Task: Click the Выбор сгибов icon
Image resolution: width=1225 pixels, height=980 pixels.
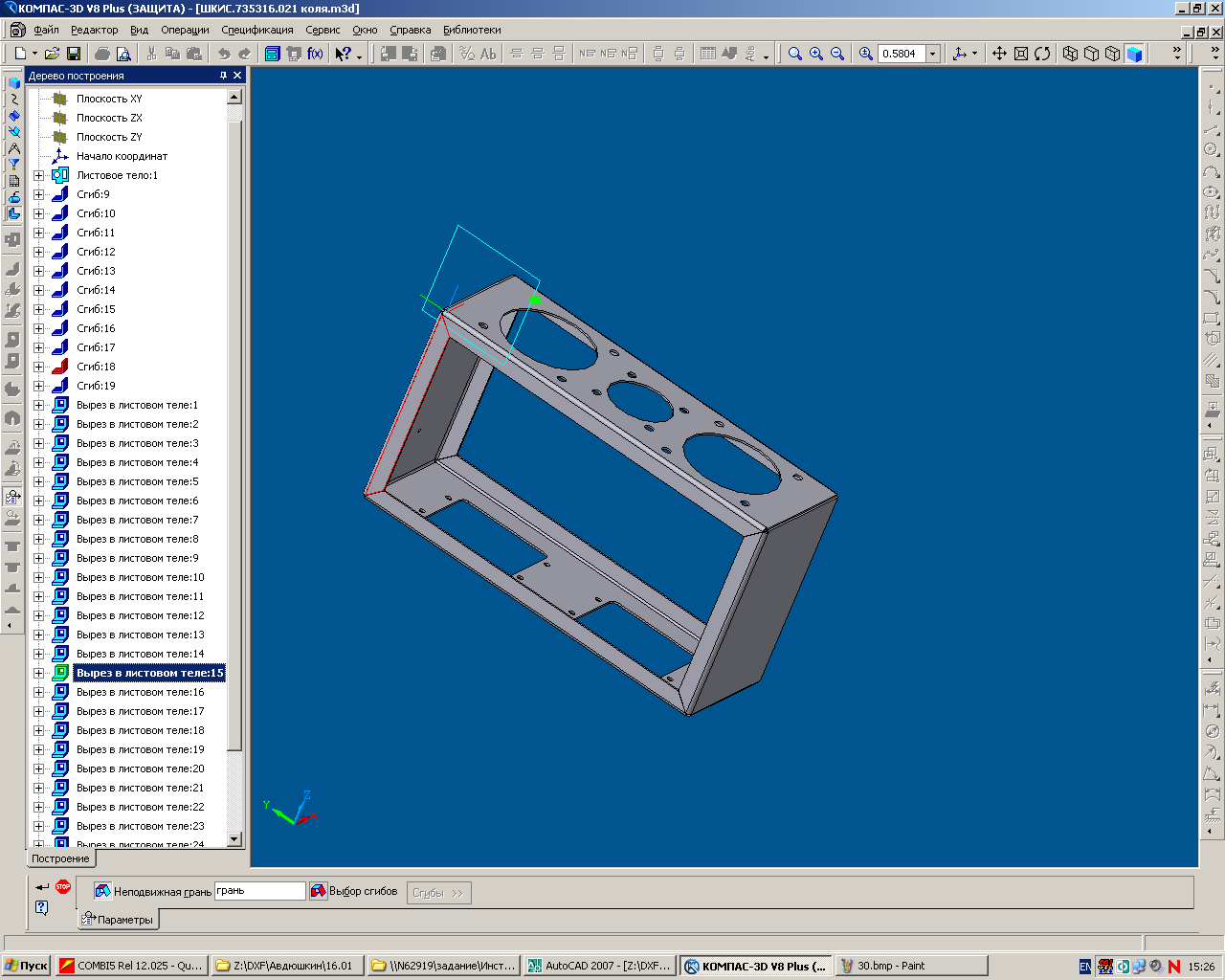Action: point(318,891)
